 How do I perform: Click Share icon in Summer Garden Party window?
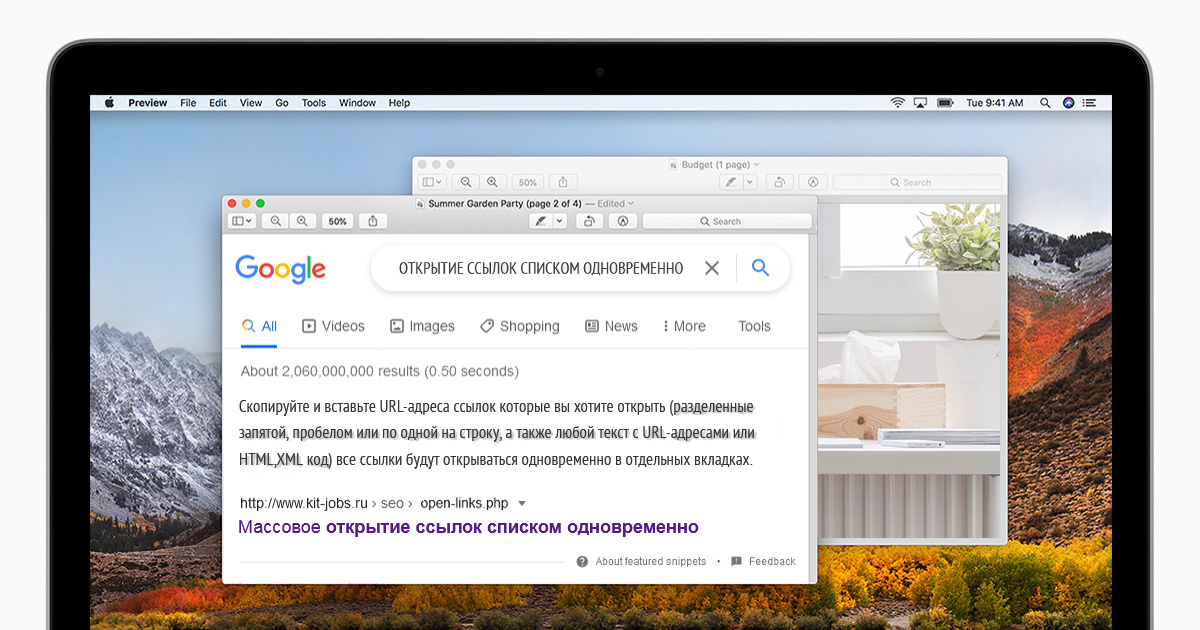373,221
